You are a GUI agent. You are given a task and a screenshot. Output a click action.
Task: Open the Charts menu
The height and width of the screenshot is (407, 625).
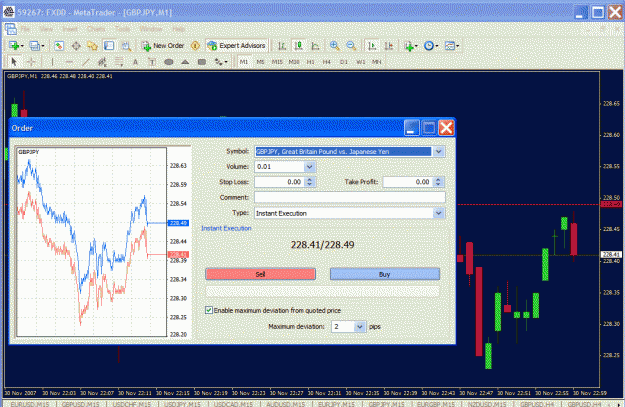96,29
